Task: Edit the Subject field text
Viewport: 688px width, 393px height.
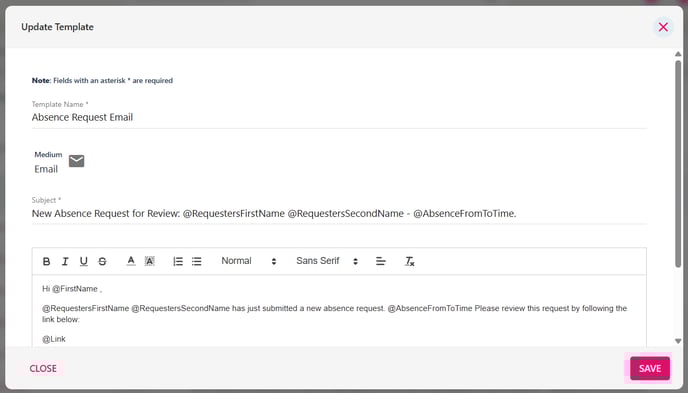Action: coord(339,214)
